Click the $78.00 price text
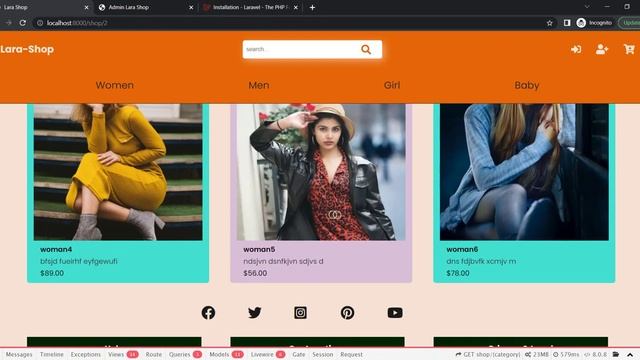 pos(458,273)
